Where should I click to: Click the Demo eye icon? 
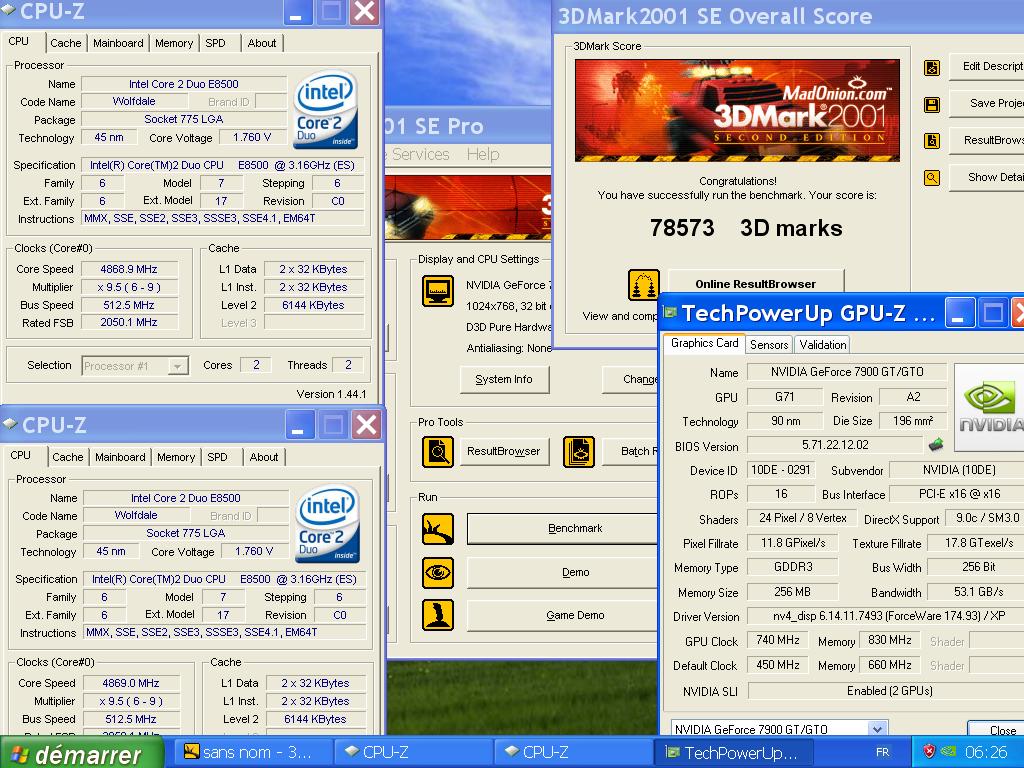coord(438,573)
